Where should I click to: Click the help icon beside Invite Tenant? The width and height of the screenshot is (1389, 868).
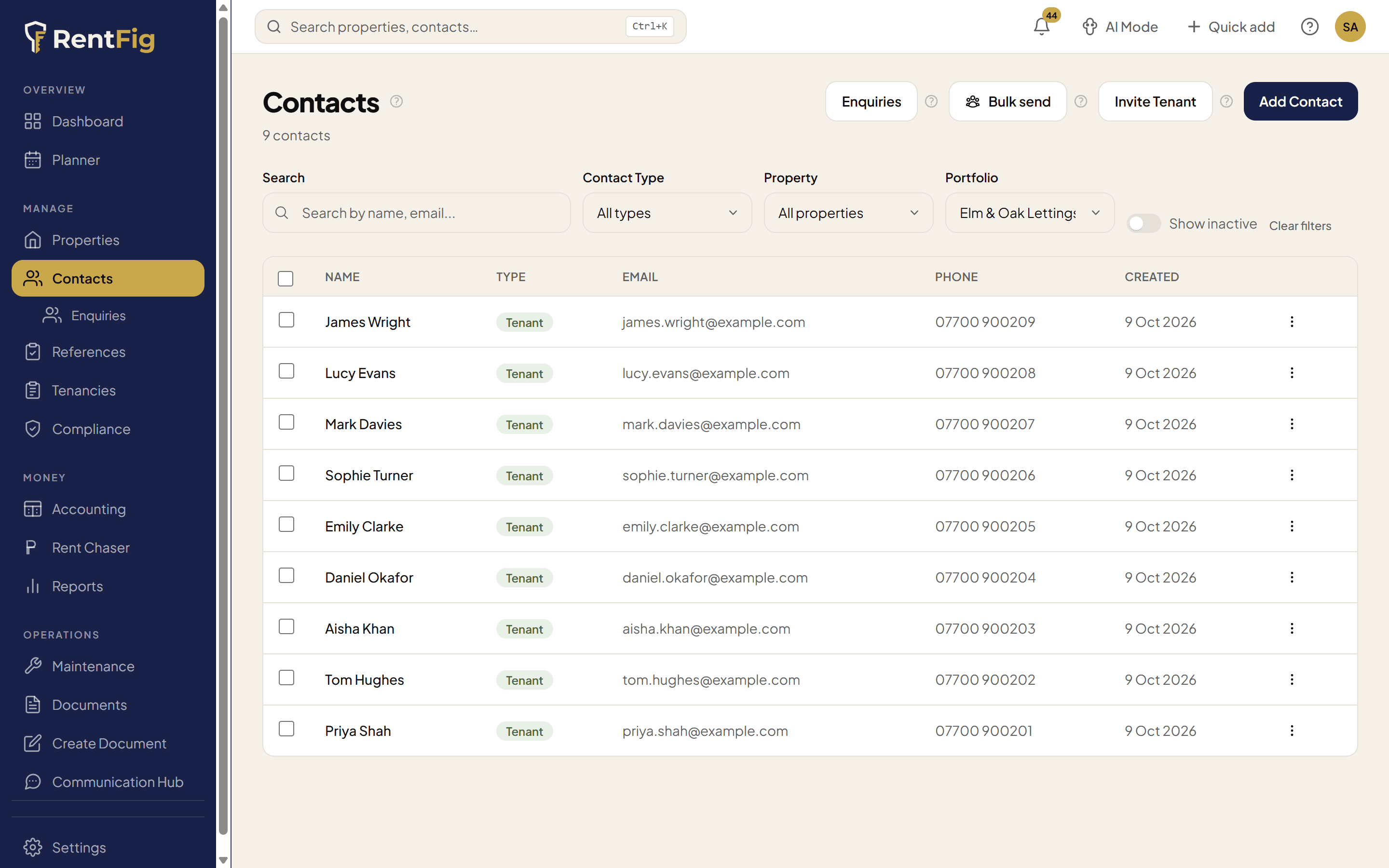[x=1226, y=102]
